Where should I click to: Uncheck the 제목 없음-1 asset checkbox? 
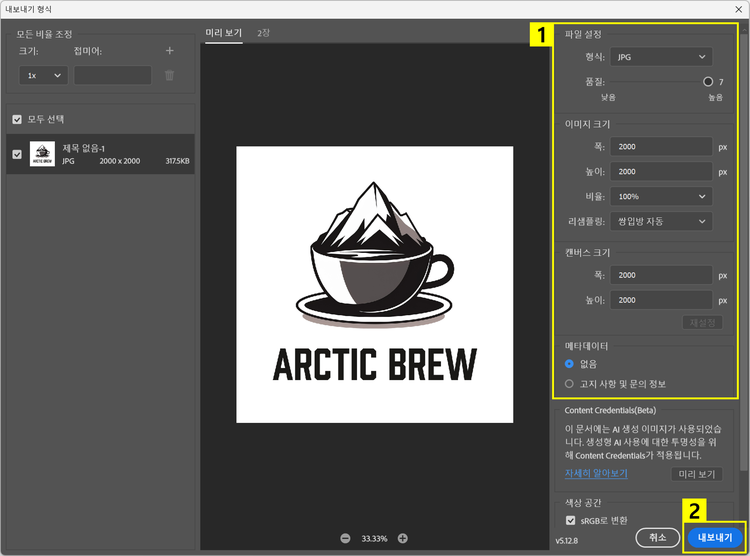pos(17,155)
